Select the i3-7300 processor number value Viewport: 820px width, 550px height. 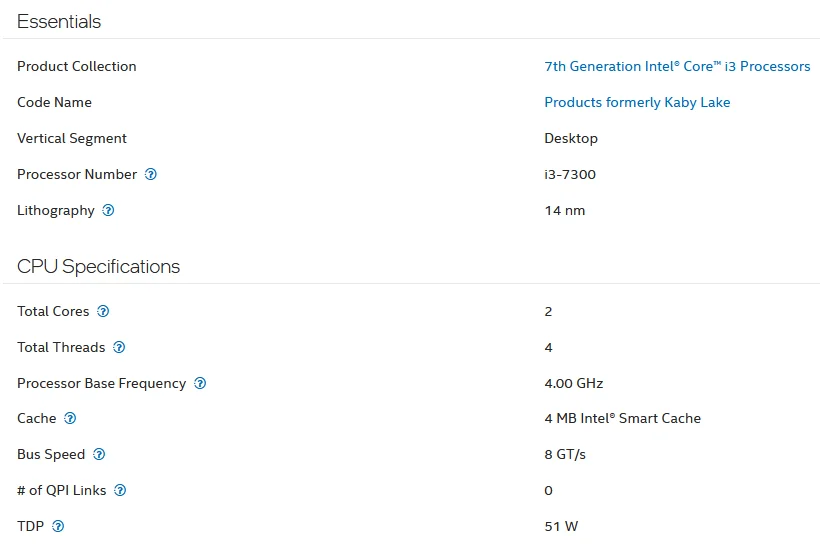pyautogui.click(x=570, y=174)
